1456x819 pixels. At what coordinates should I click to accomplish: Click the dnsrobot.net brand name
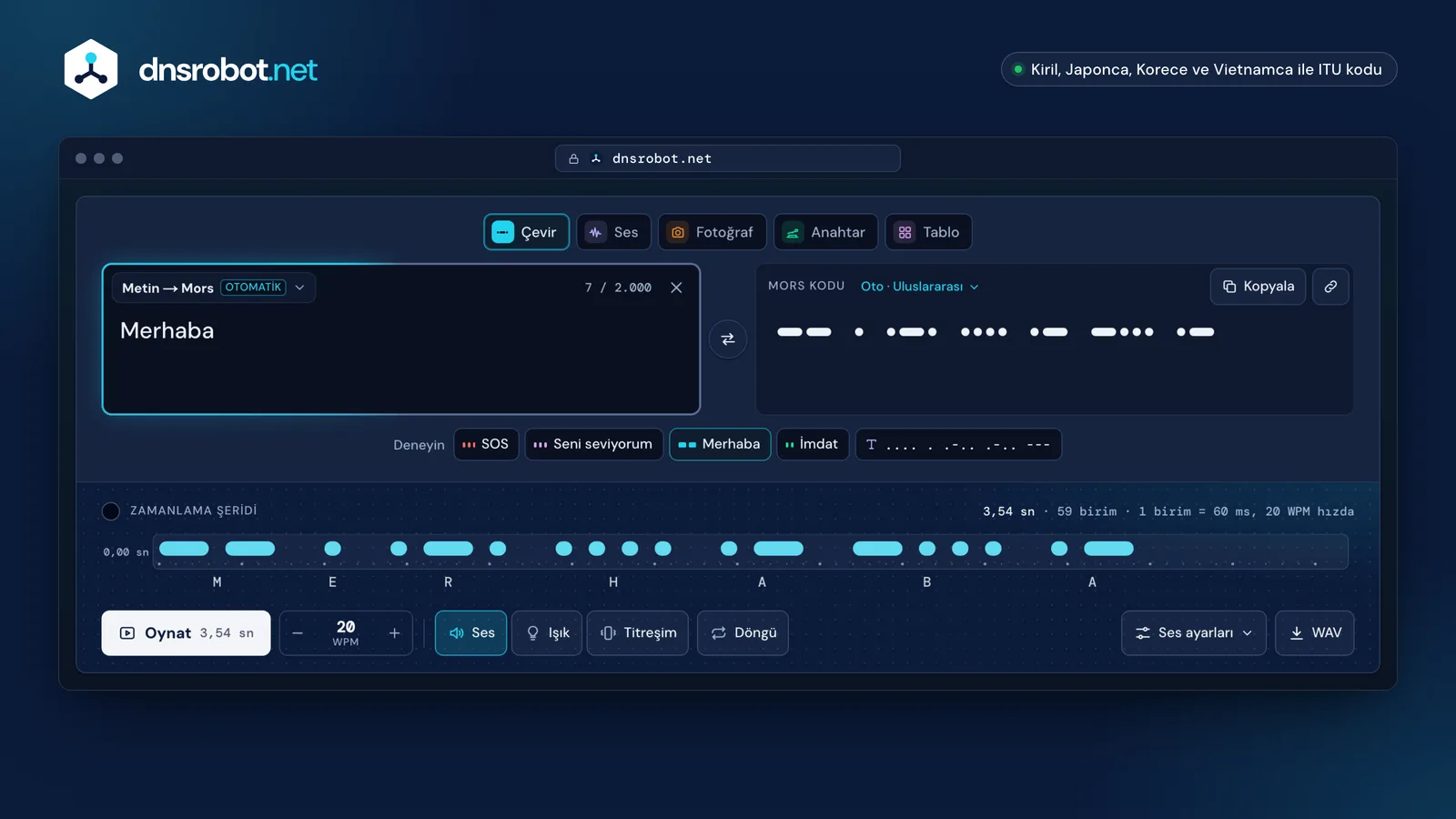(228, 70)
